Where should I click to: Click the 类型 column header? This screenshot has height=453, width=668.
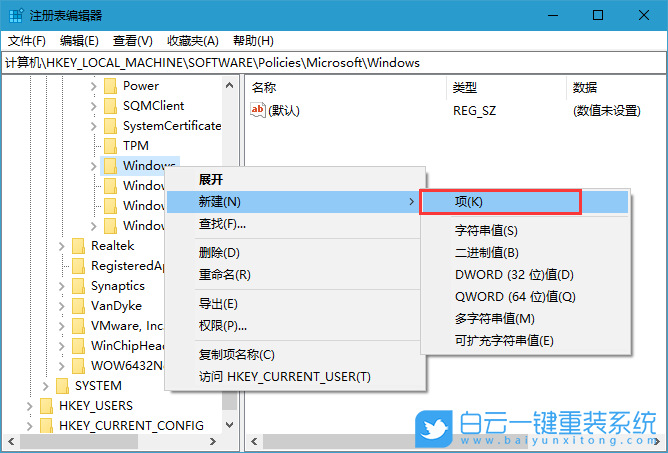[506, 88]
